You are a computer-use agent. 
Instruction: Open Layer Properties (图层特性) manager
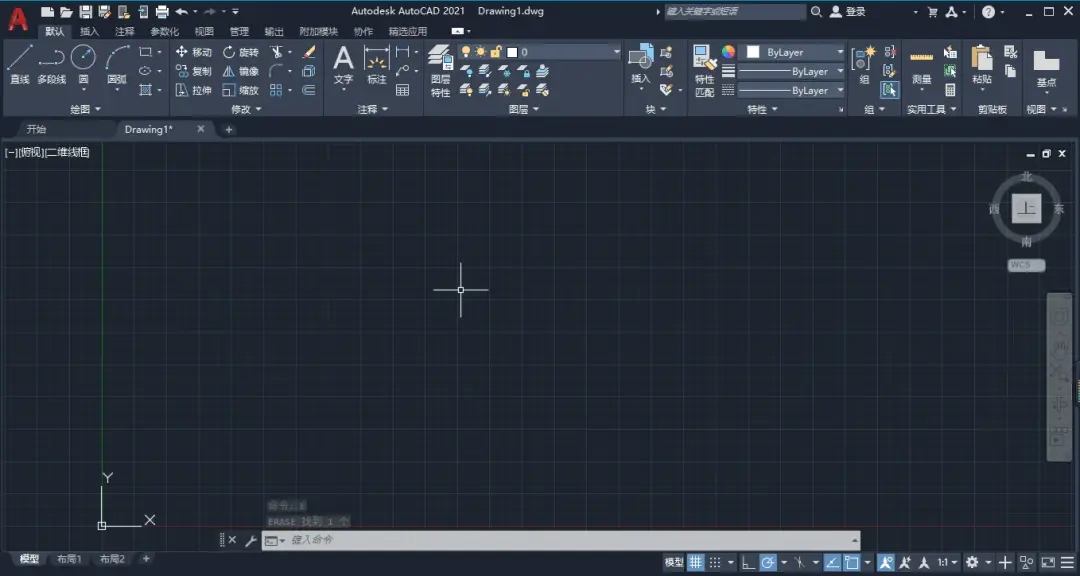[x=440, y=70]
